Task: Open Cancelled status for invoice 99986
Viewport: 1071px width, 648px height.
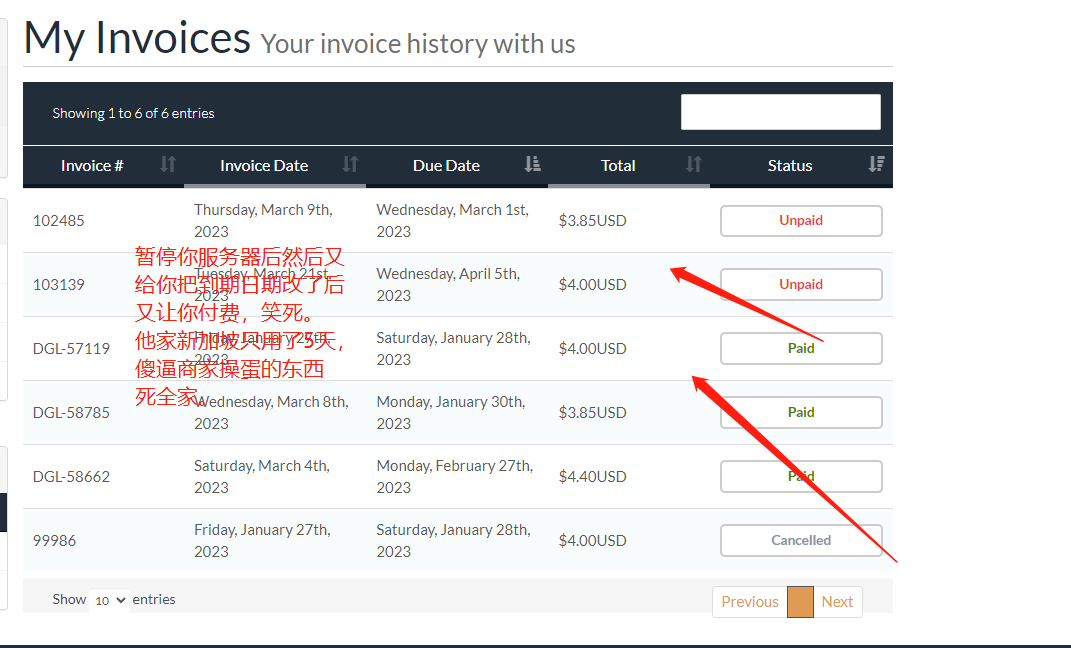Action: click(801, 540)
